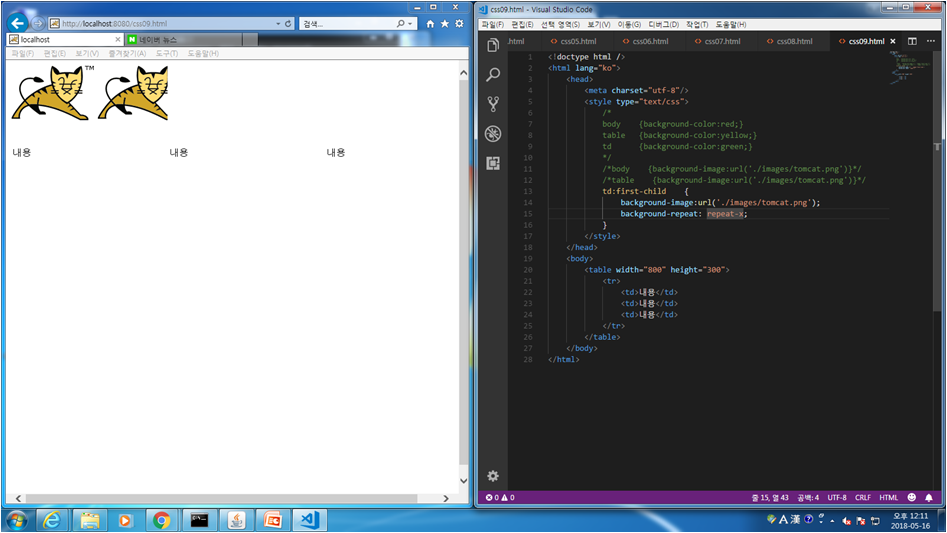The height and width of the screenshot is (533, 947).
Task: Open the 편집(E) menu in VS Code
Action: point(522,25)
